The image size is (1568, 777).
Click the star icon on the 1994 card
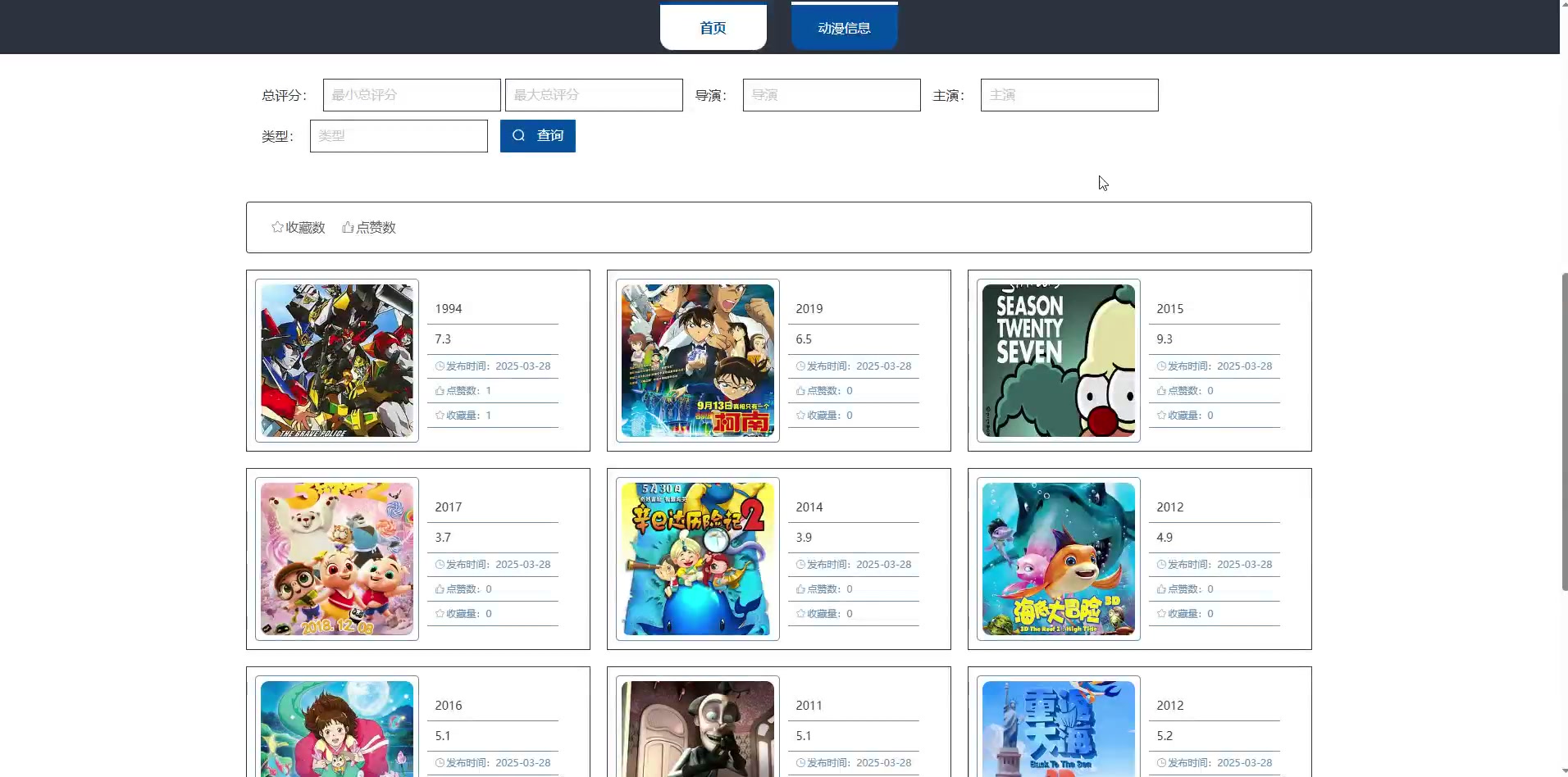click(440, 416)
